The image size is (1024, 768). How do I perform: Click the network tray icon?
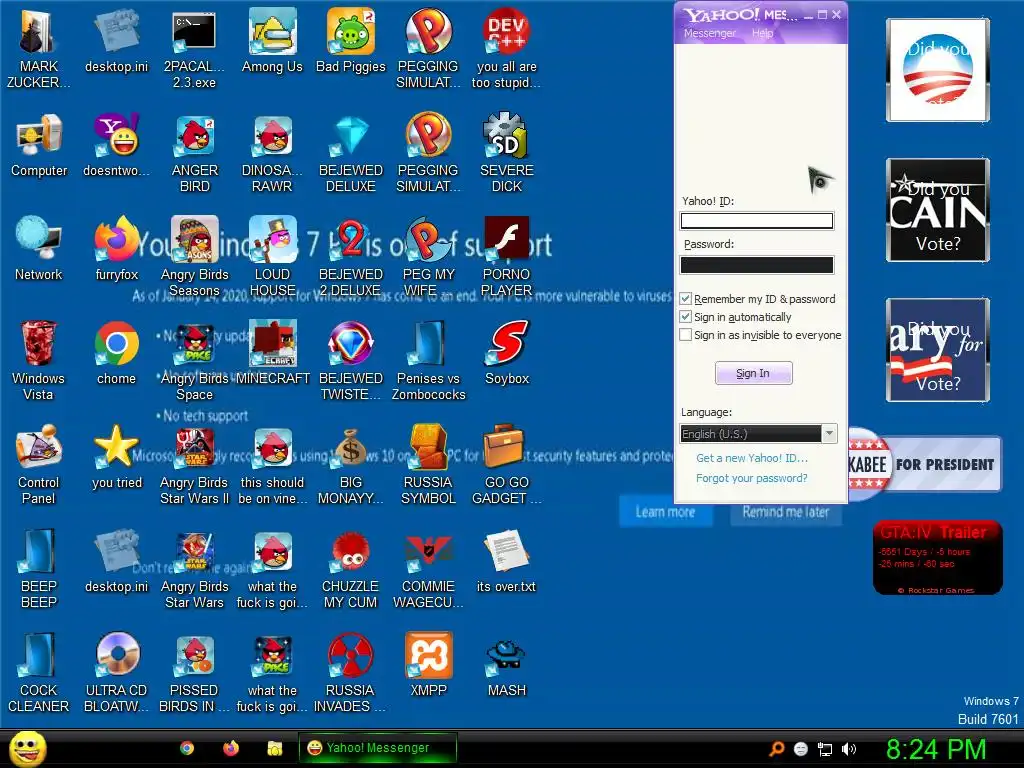pos(825,749)
